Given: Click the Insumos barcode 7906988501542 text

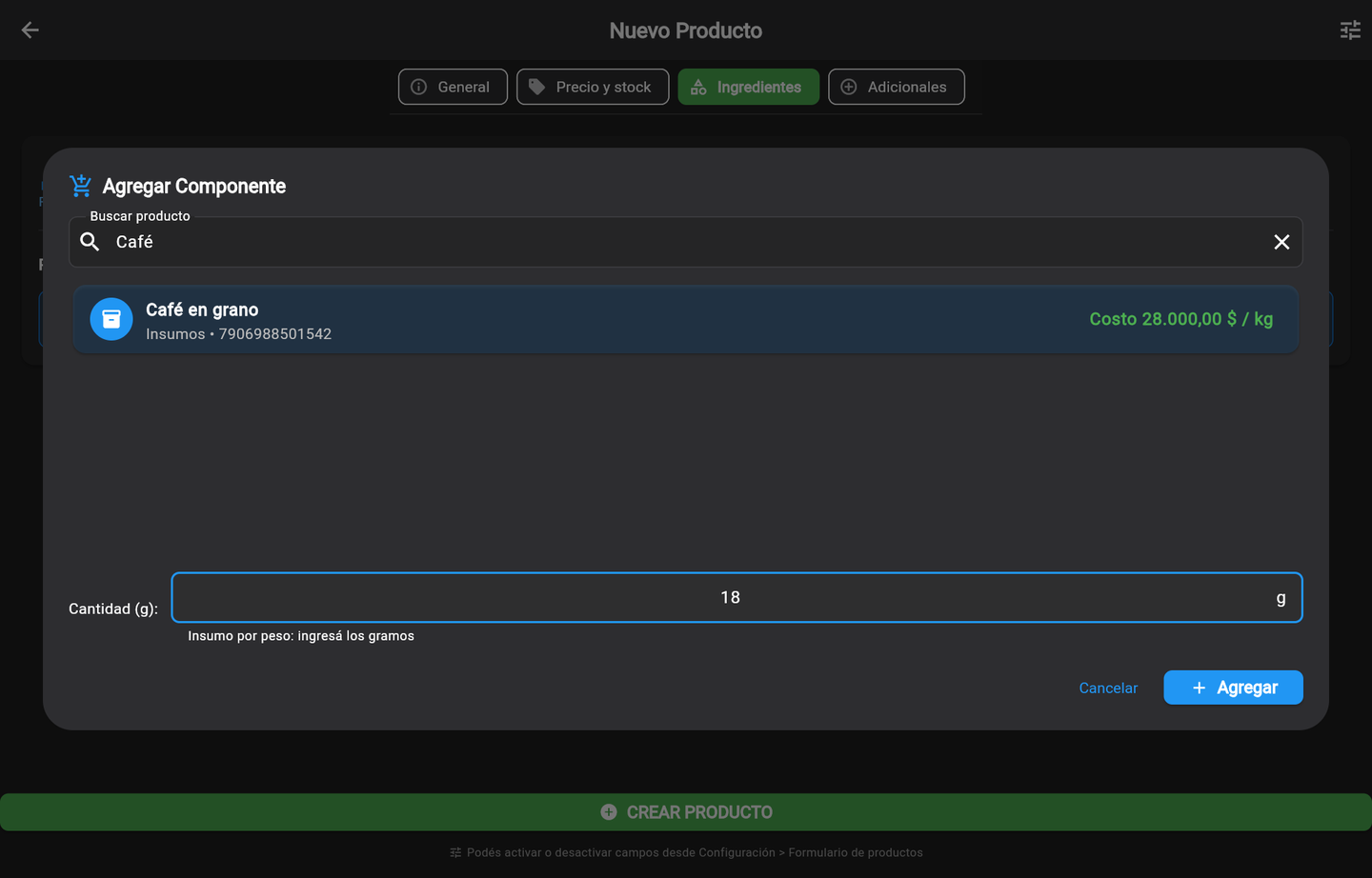Looking at the screenshot, I should coord(238,334).
